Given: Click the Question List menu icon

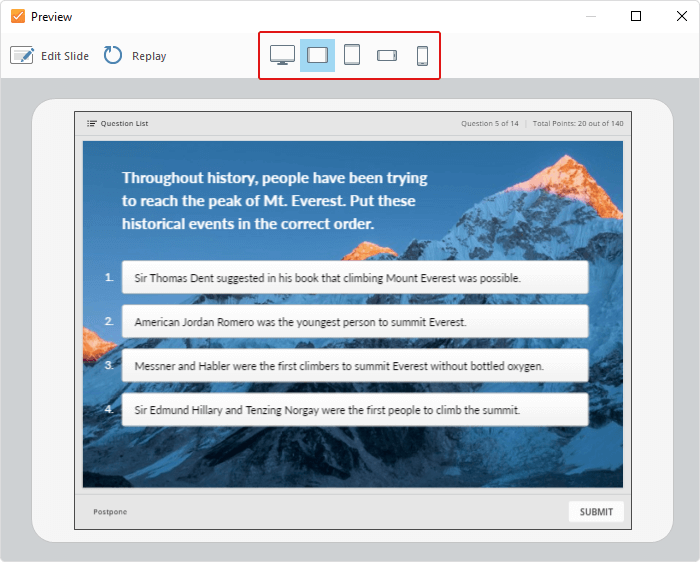Looking at the screenshot, I should pos(92,124).
